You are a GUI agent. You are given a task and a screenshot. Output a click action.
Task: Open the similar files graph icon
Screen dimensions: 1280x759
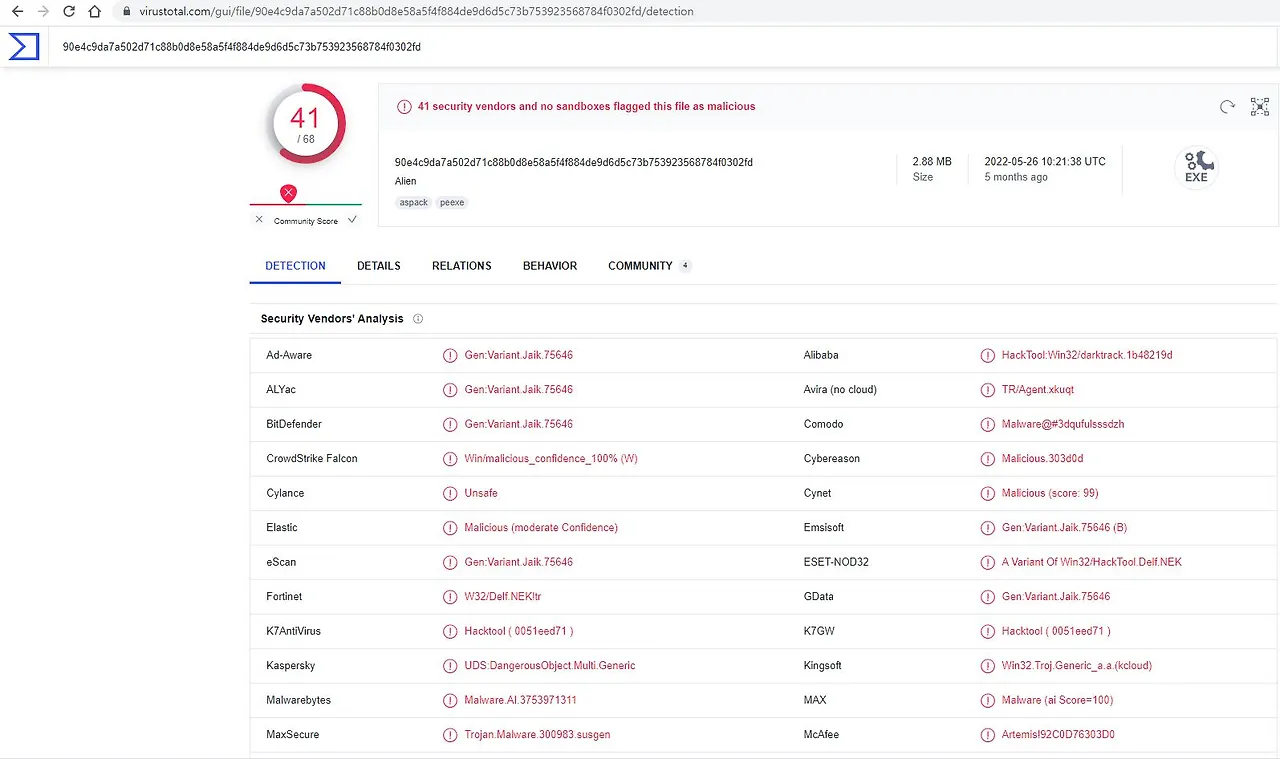tap(1260, 107)
